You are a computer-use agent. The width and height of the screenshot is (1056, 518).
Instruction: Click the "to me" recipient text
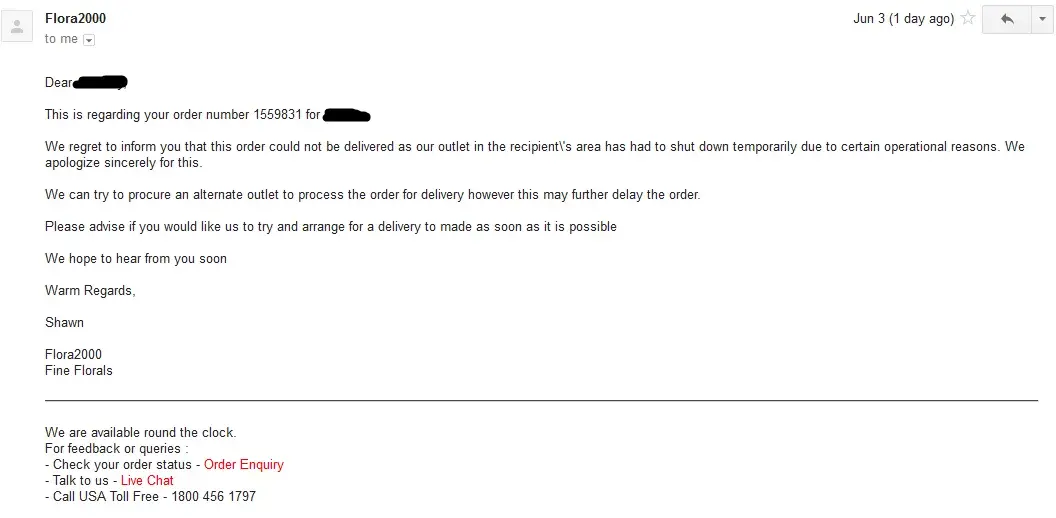tap(61, 39)
